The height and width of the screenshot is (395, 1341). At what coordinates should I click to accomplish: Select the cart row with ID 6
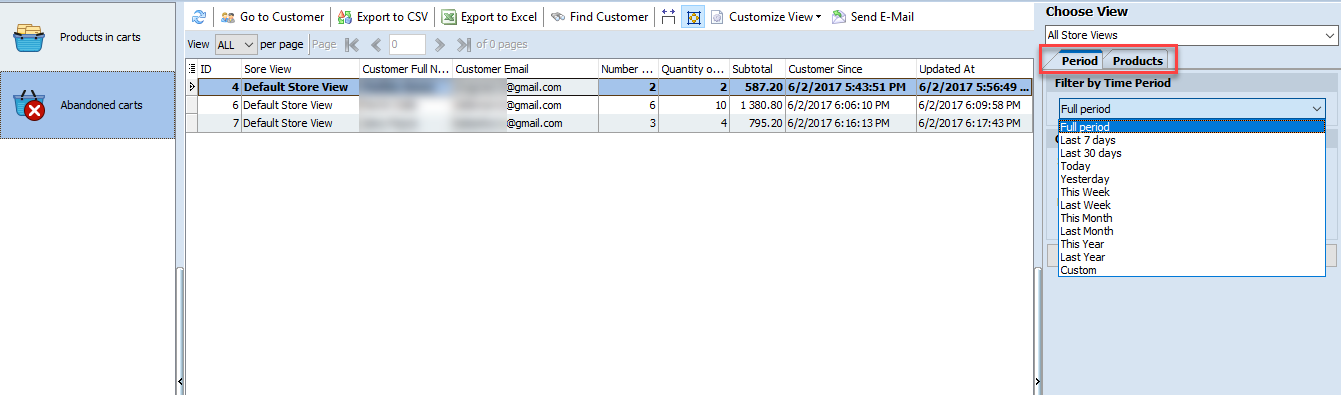[609, 105]
